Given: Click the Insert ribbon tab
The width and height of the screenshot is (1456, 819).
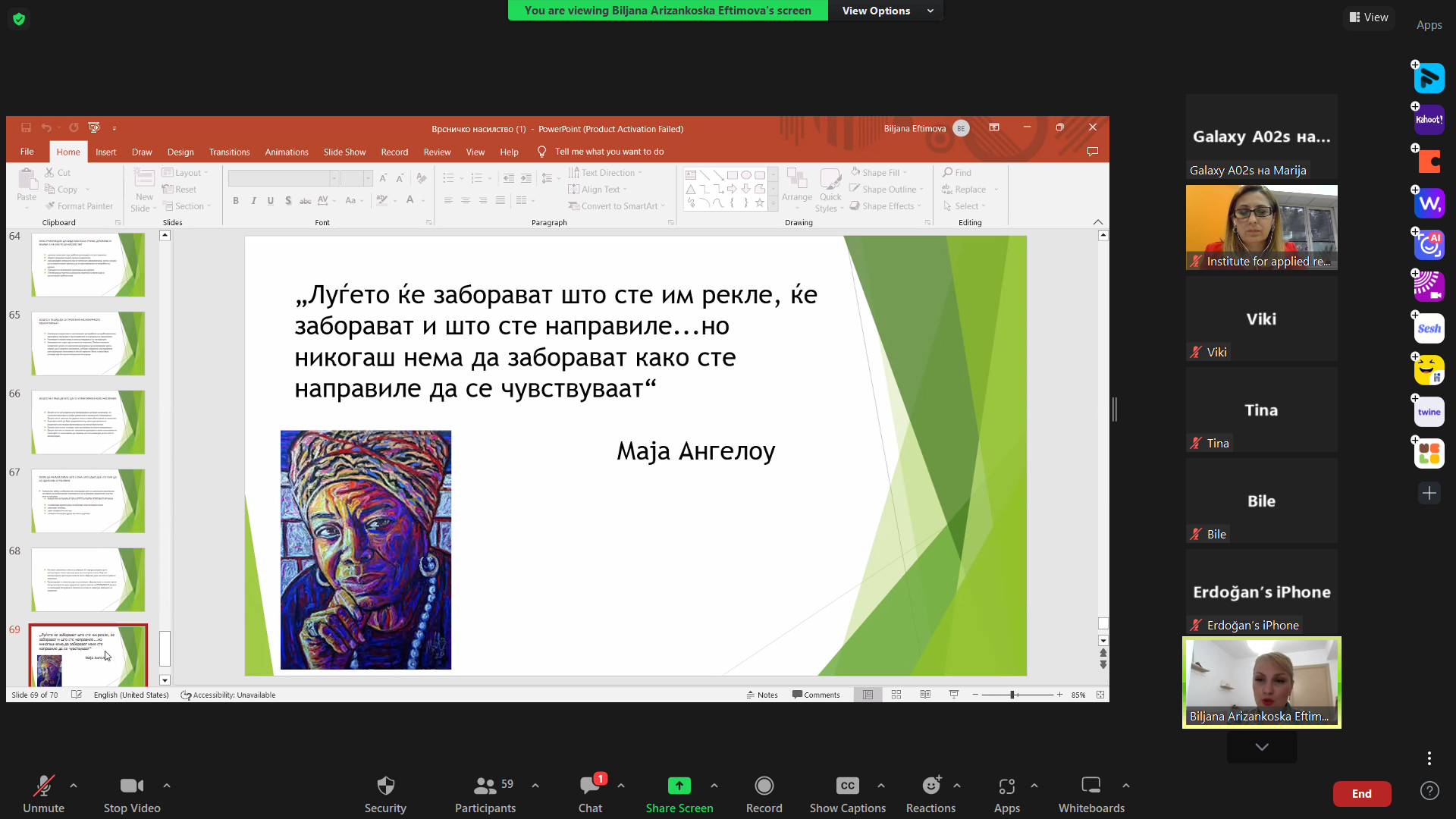Looking at the screenshot, I should click(106, 152).
